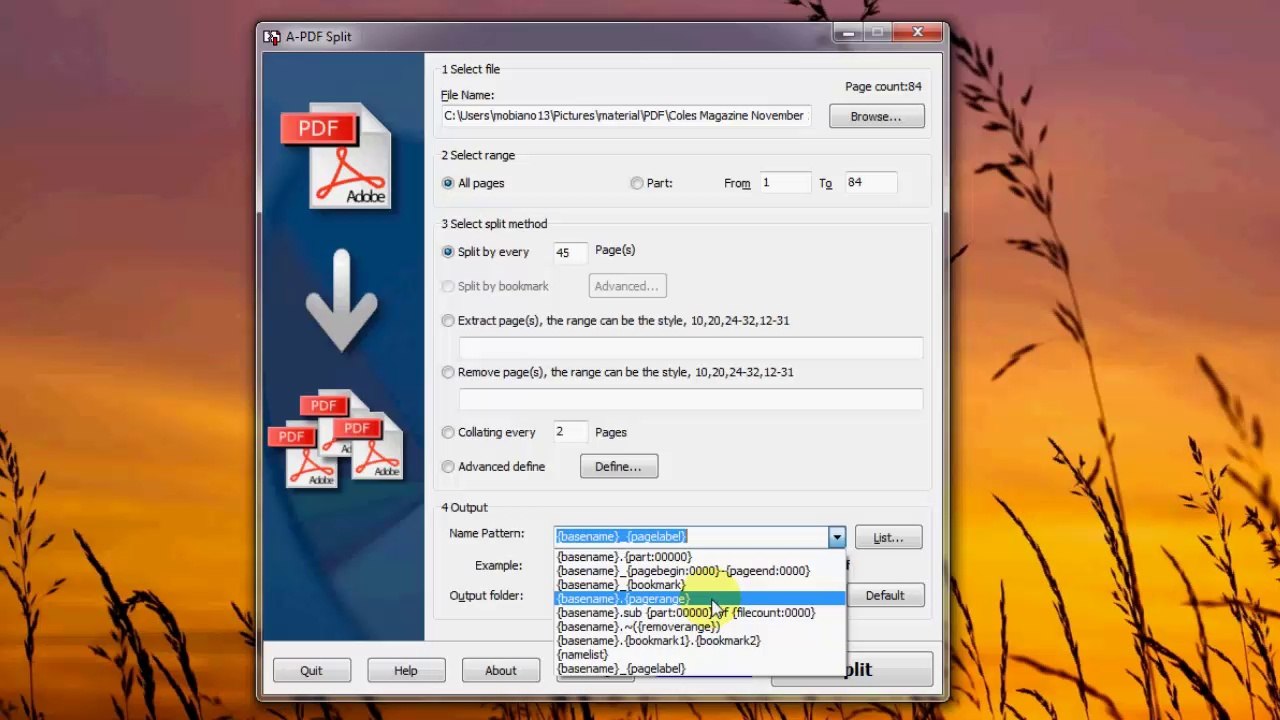Click the List button
This screenshot has width=1280, height=720.
(x=888, y=538)
